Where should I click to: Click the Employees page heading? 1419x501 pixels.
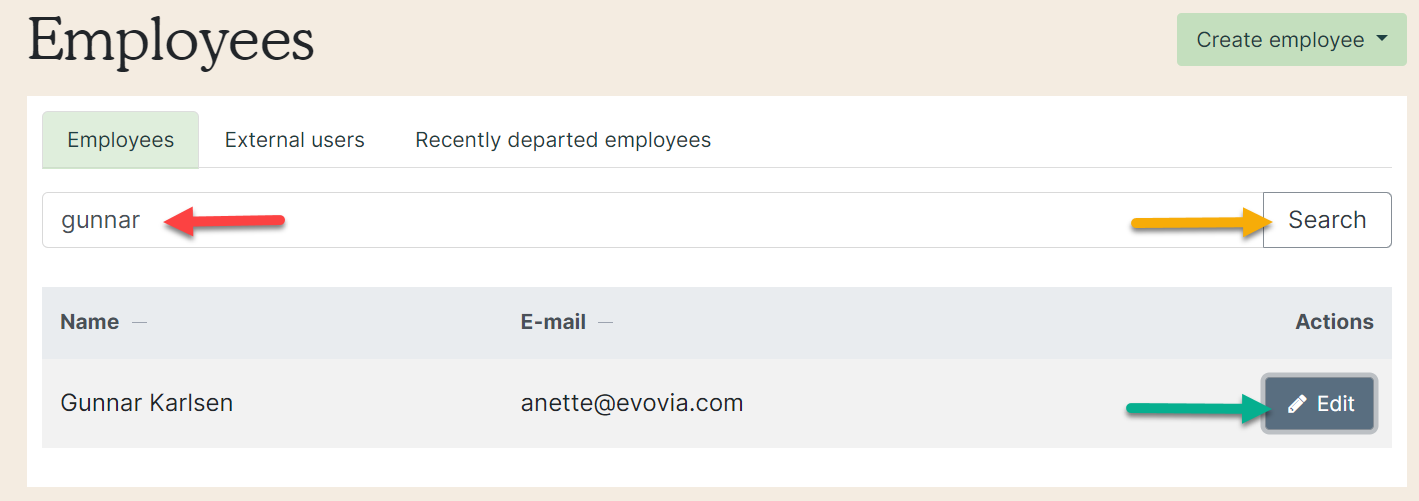pos(171,42)
